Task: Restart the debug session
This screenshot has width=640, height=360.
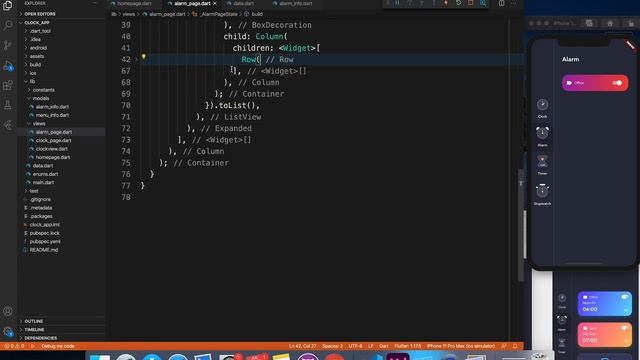Action: (x=458, y=3)
